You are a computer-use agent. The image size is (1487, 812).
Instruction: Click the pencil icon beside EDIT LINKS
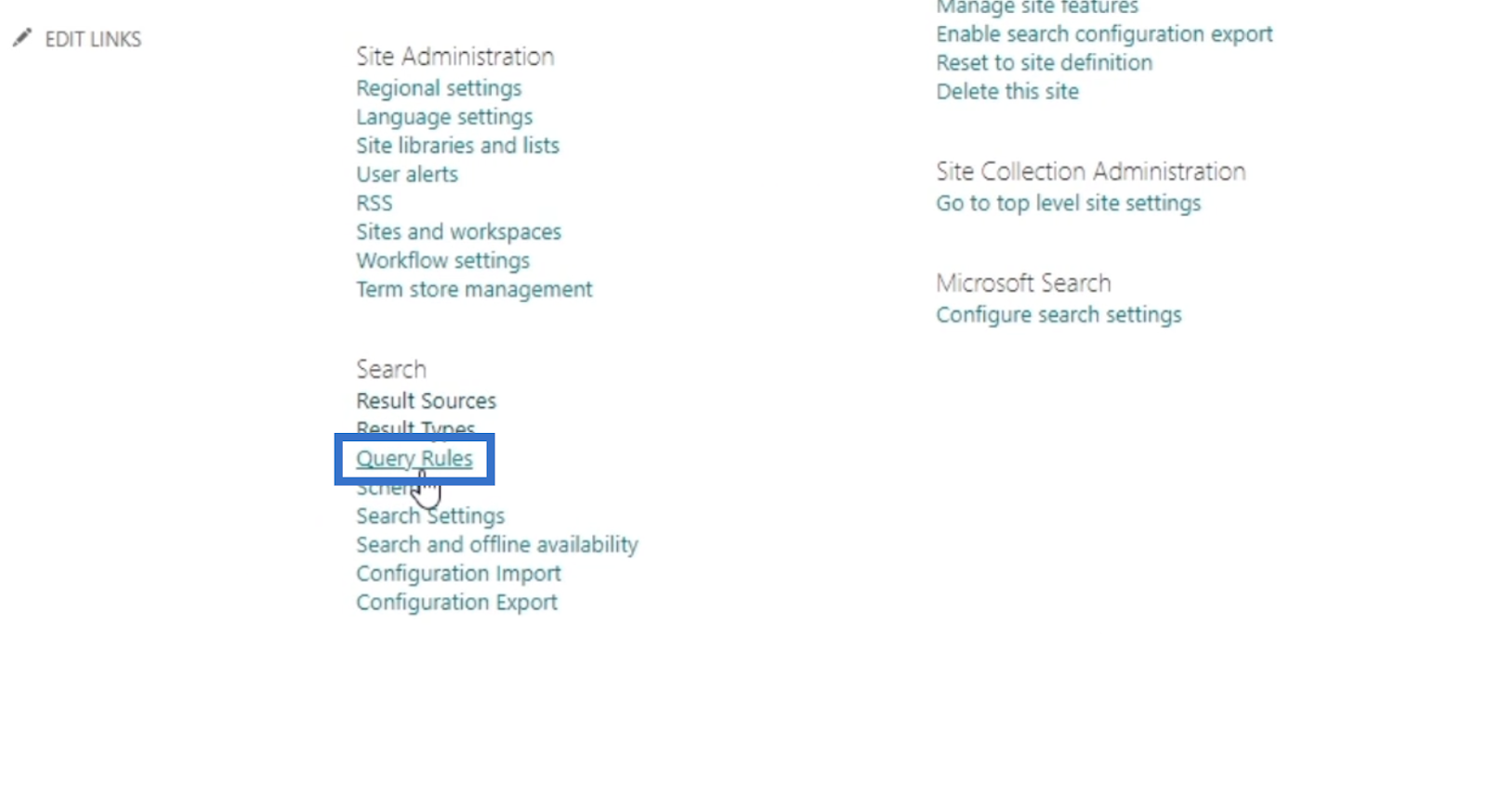(22, 38)
